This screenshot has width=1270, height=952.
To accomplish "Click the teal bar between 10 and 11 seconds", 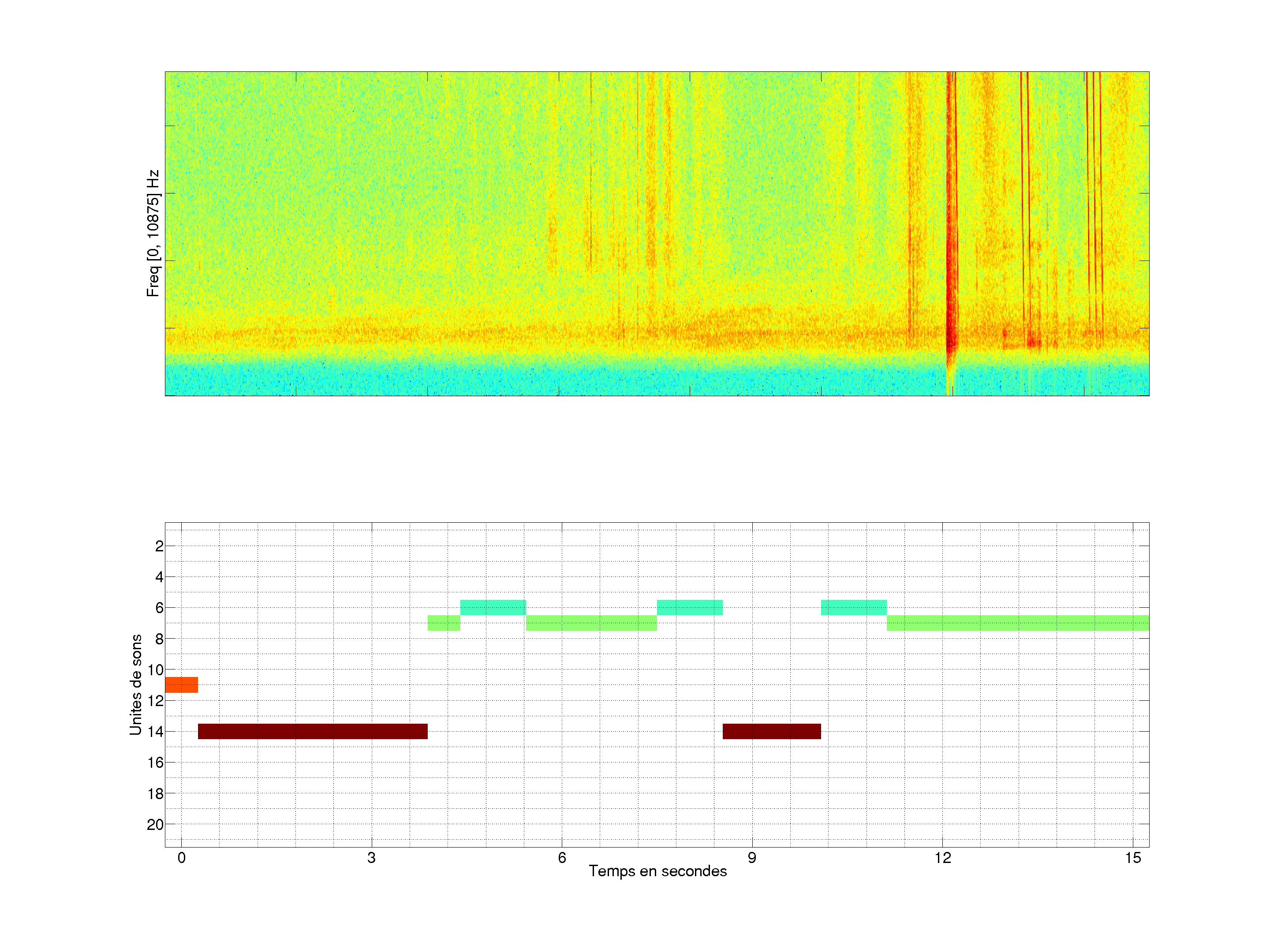I will (853, 607).
